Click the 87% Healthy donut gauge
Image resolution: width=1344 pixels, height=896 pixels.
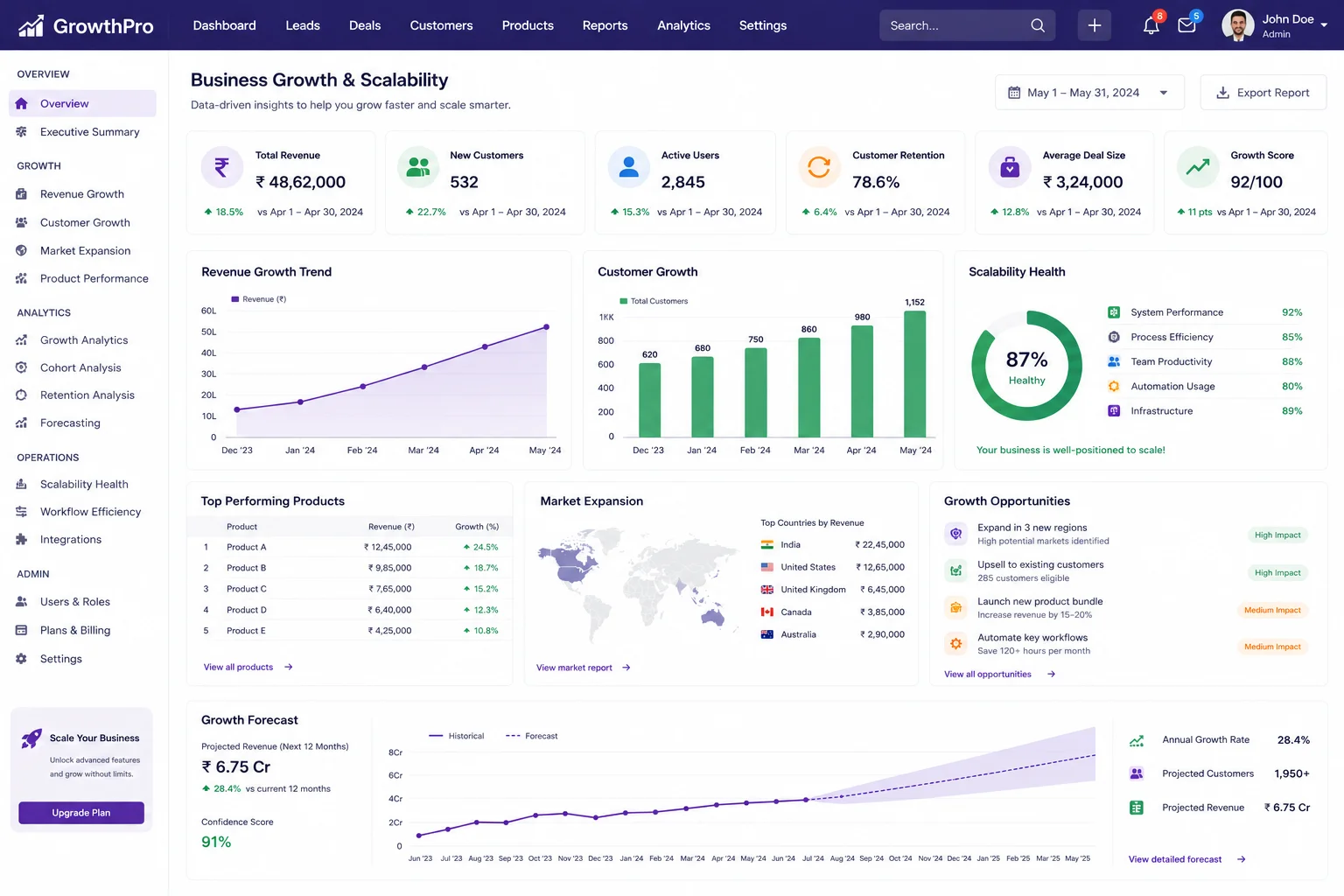point(1026,366)
